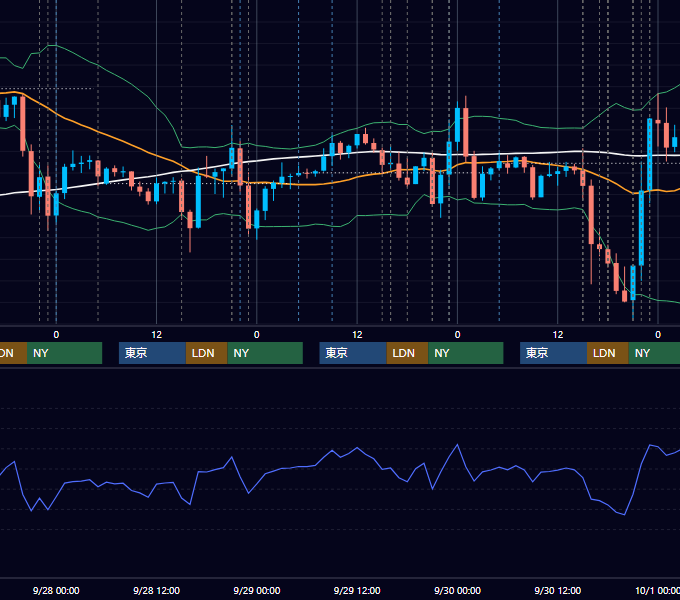680x600 pixels.
Task: Click the hour label 0 above 9/28 00:00
Action: coord(56,335)
